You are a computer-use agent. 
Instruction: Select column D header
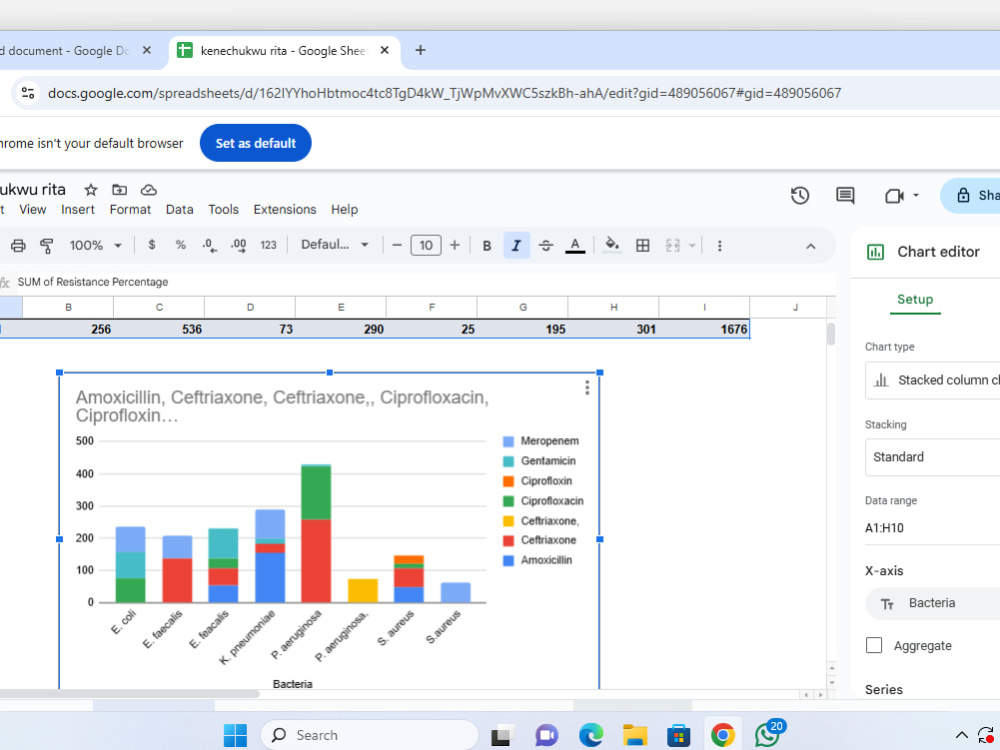pos(250,307)
